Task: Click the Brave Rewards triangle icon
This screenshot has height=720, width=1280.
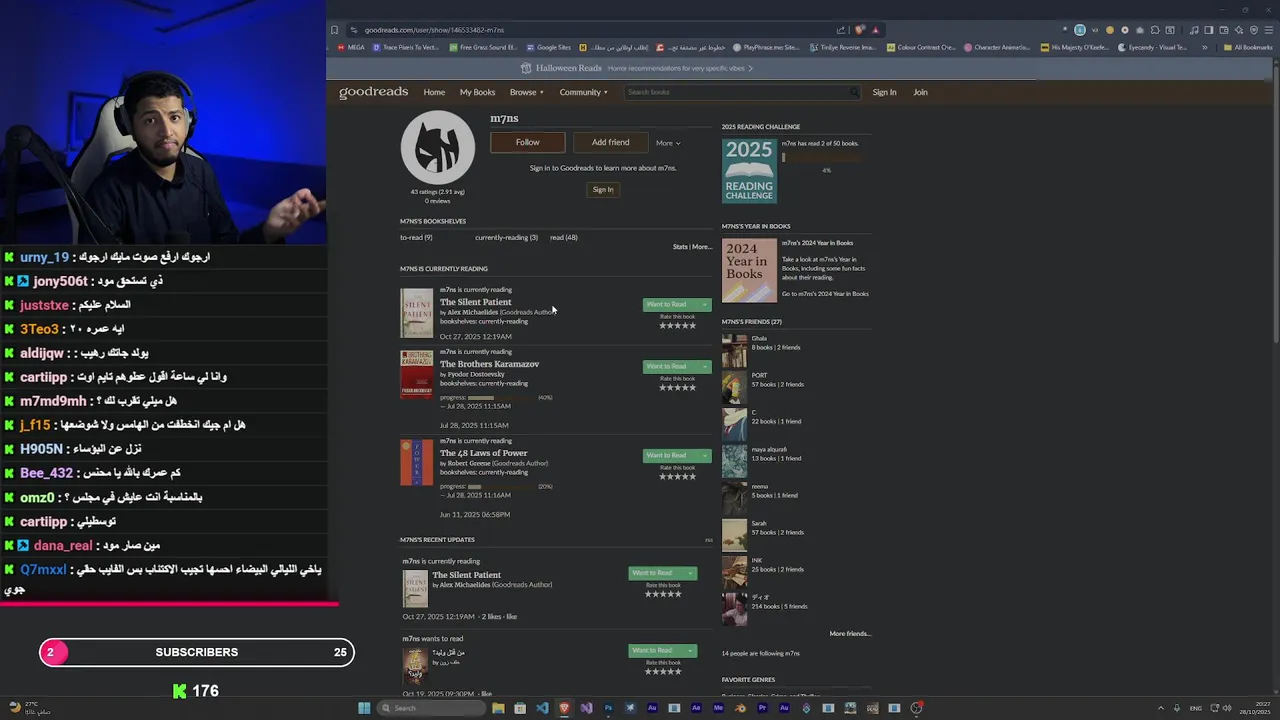Action: click(876, 30)
